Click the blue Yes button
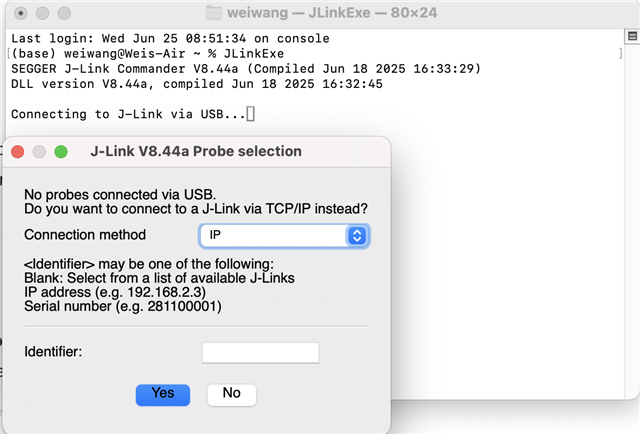Screen dimensions: 640x434 tap(163, 394)
